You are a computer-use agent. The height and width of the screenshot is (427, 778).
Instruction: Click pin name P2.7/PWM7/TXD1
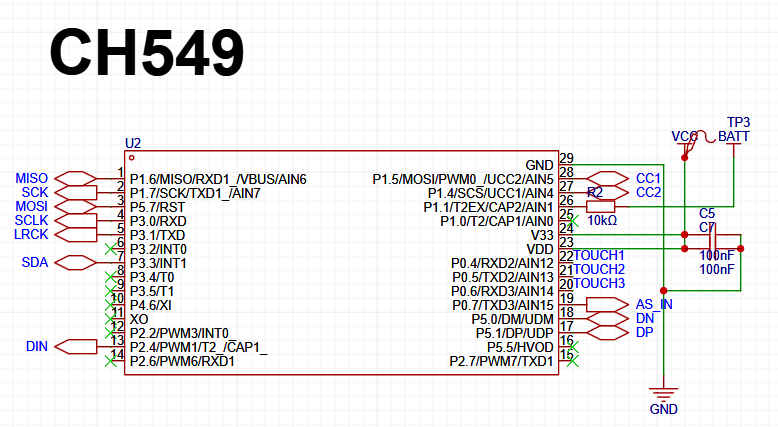pyautogui.click(x=502, y=361)
